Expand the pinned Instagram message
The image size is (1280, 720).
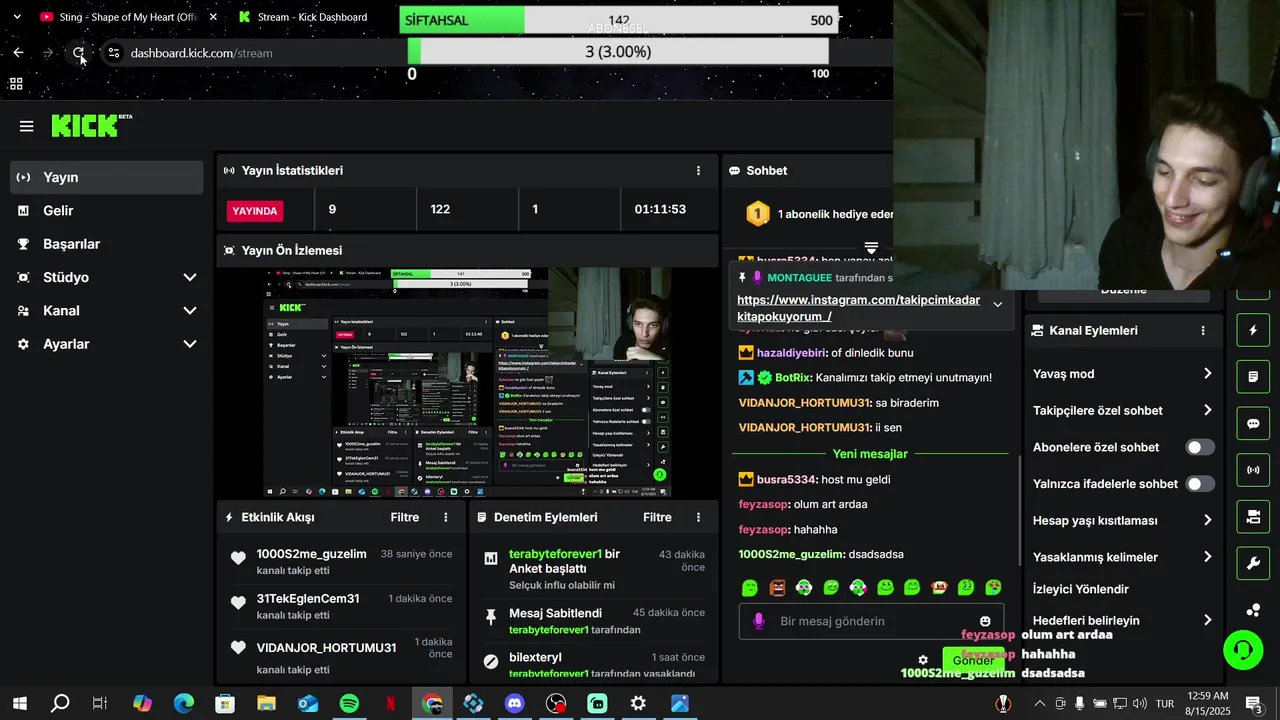(x=997, y=304)
